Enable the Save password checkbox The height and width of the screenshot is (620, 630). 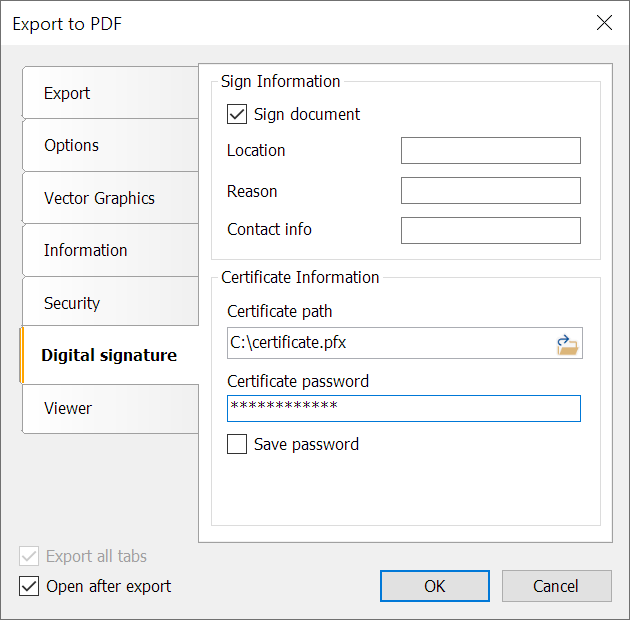point(237,444)
